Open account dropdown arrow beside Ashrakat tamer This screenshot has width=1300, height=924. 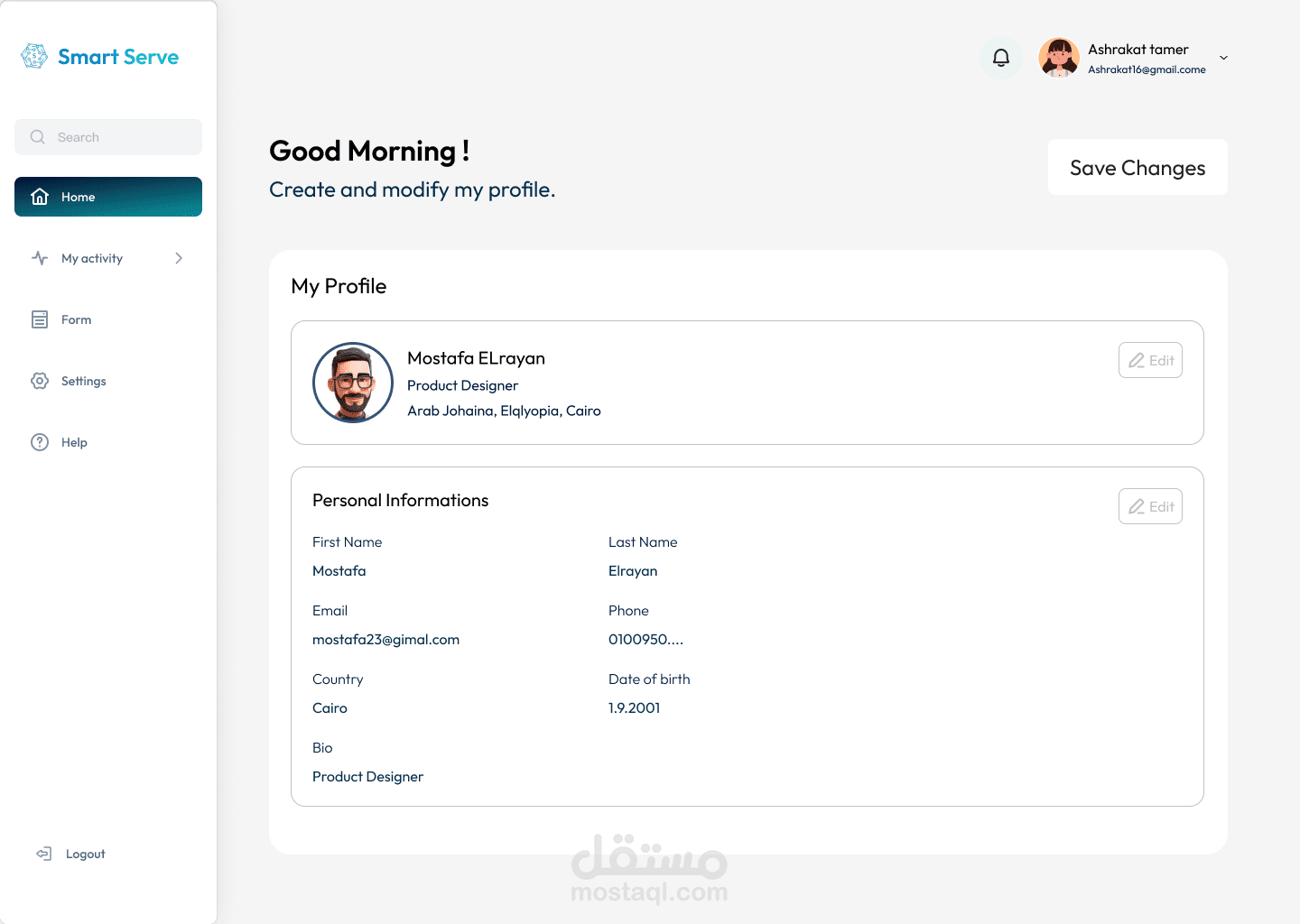point(1223,58)
